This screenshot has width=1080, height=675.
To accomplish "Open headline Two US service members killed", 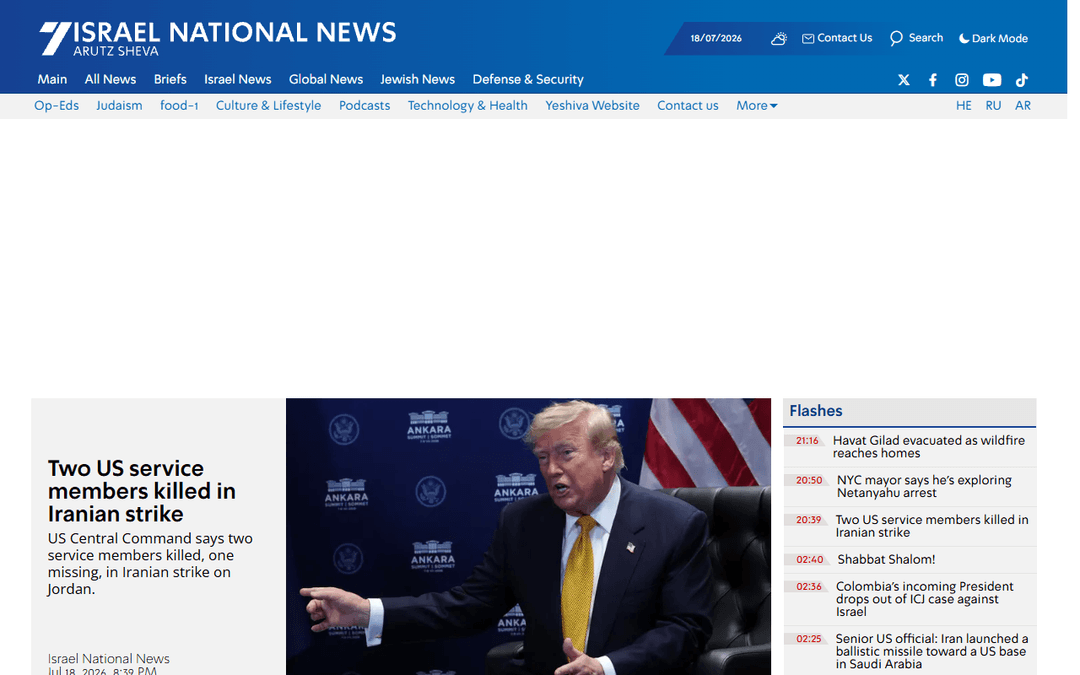I will (x=142, y=491).
